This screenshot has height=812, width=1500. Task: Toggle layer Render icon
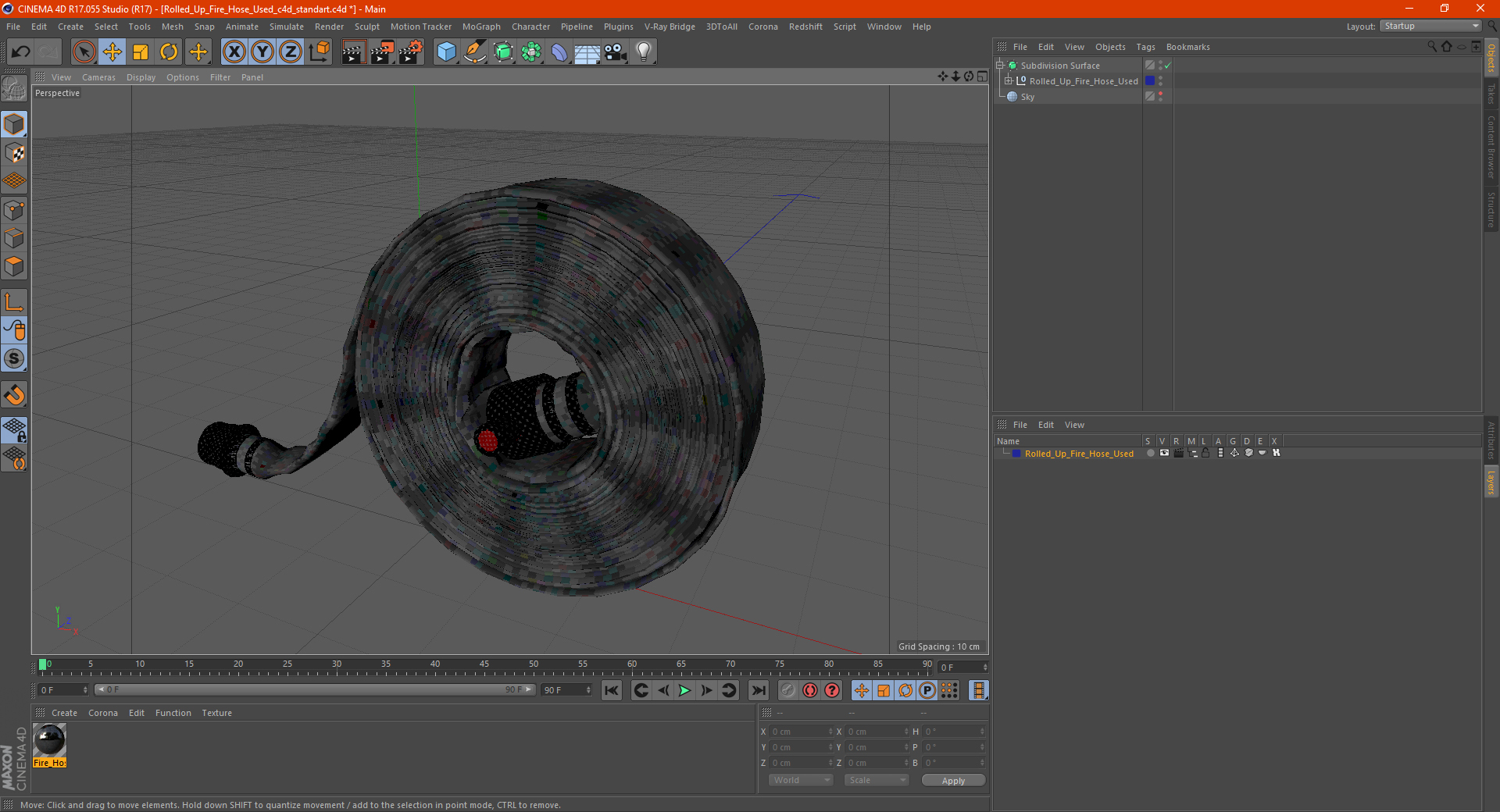click(1178, 453)
